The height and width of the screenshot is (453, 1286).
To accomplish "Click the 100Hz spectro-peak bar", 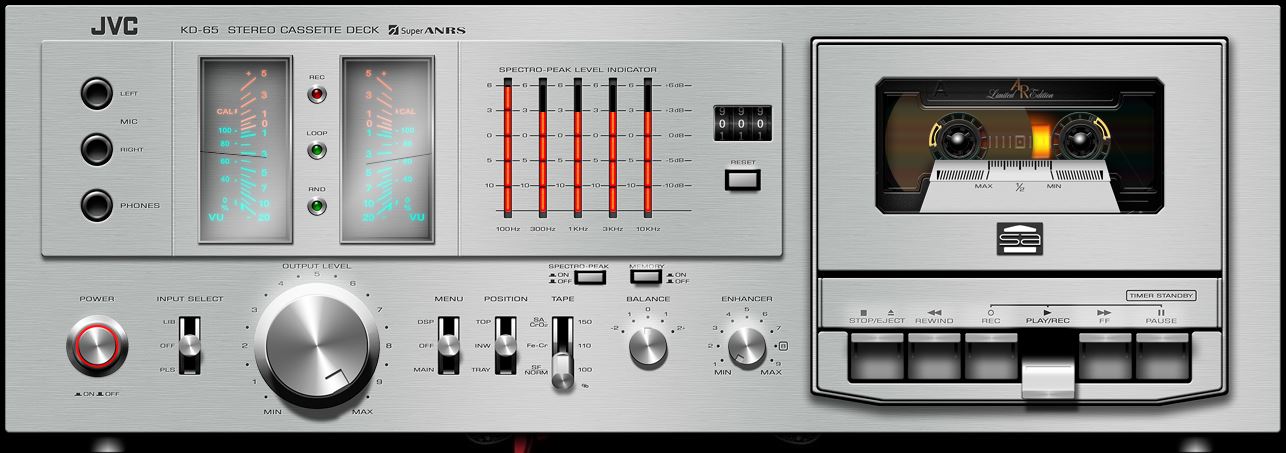I will tap(507, 149).
